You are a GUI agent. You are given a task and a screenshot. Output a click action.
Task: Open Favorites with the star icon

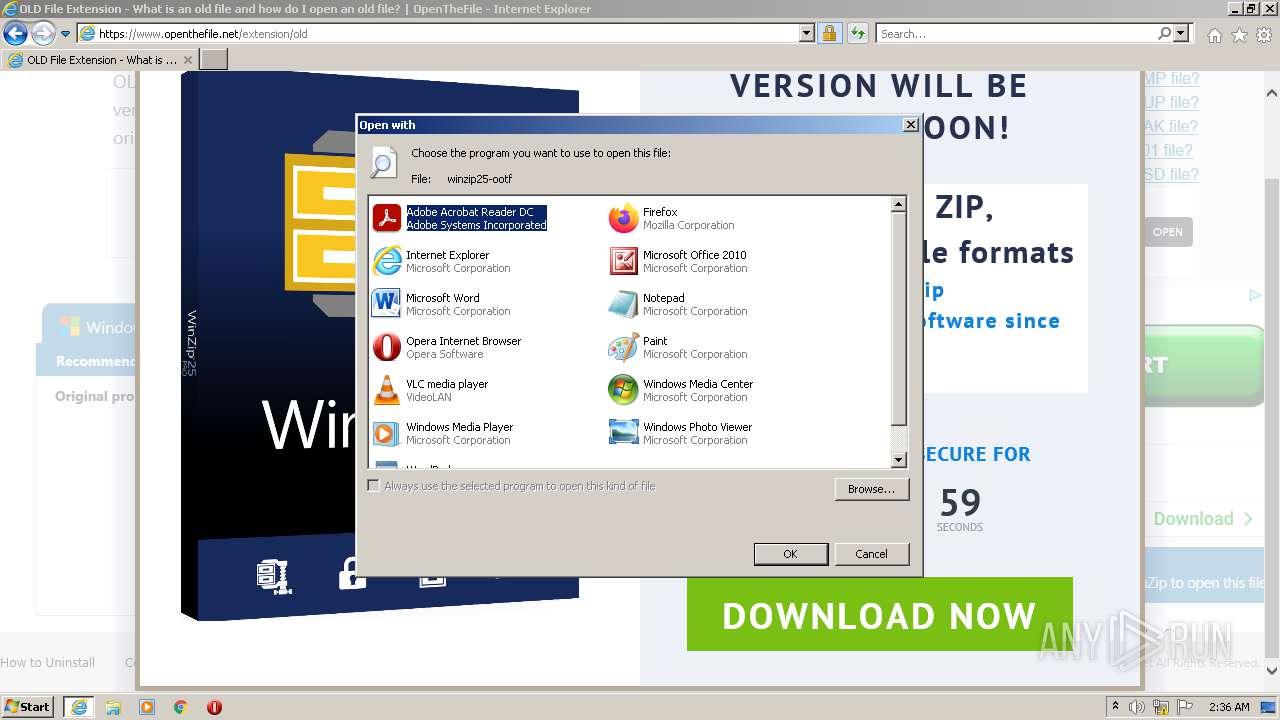(1239, 34)
